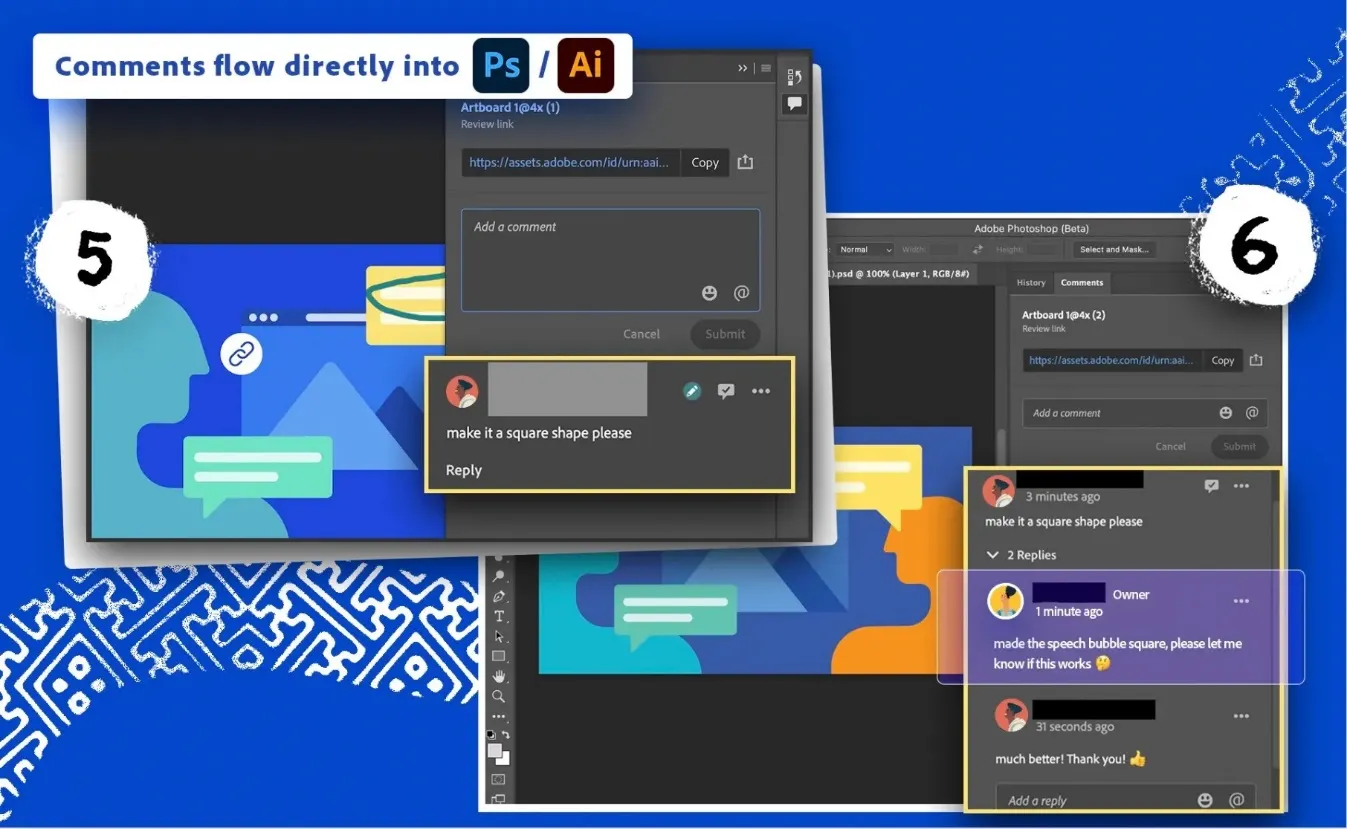Viewport: 1347px width, 829px height.
Task: Click Reply under the square shape comment
Action: [463, 470]
